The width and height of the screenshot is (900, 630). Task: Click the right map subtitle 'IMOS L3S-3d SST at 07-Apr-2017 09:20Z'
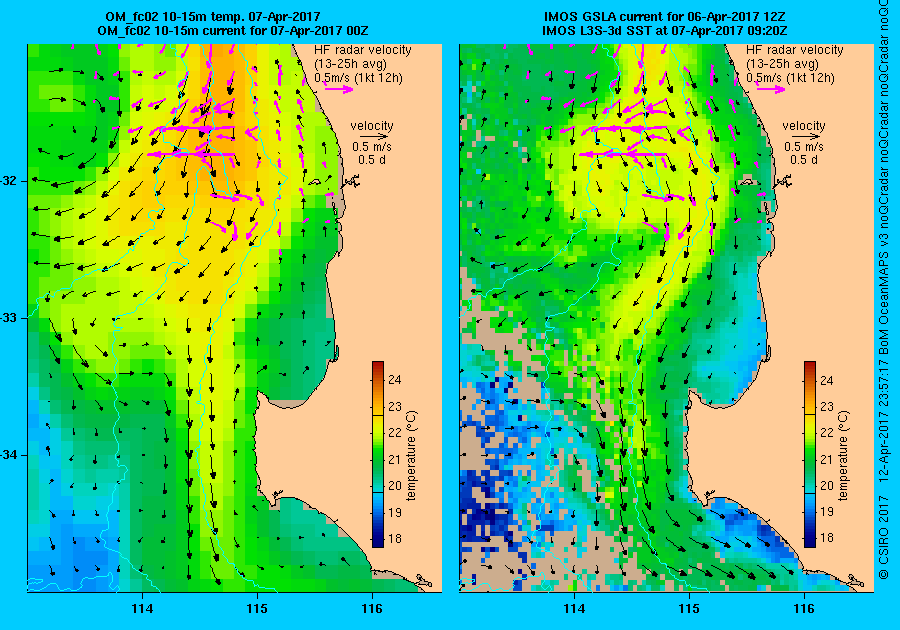click(x=665, y=30)
